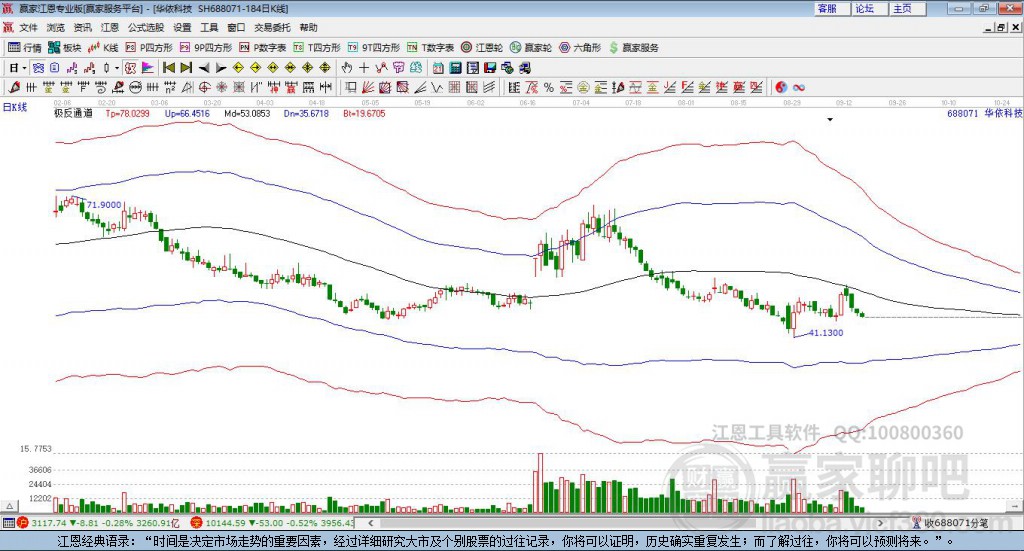Click the 日K线 period label
1024x551 pixels.
pyautogui.click(x=15, y=107)
